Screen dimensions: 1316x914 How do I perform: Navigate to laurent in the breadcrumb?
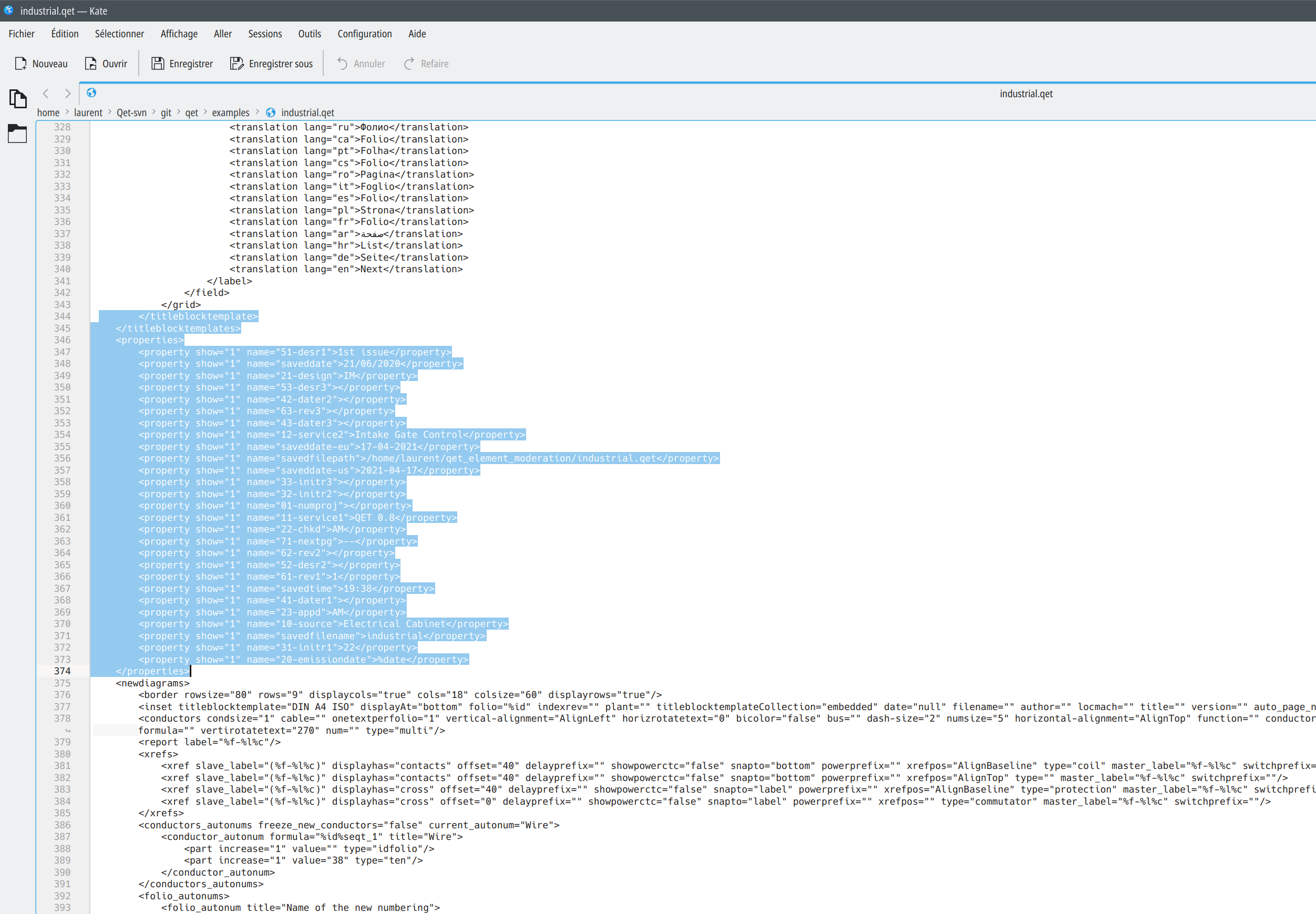click(x=88, y=113)
